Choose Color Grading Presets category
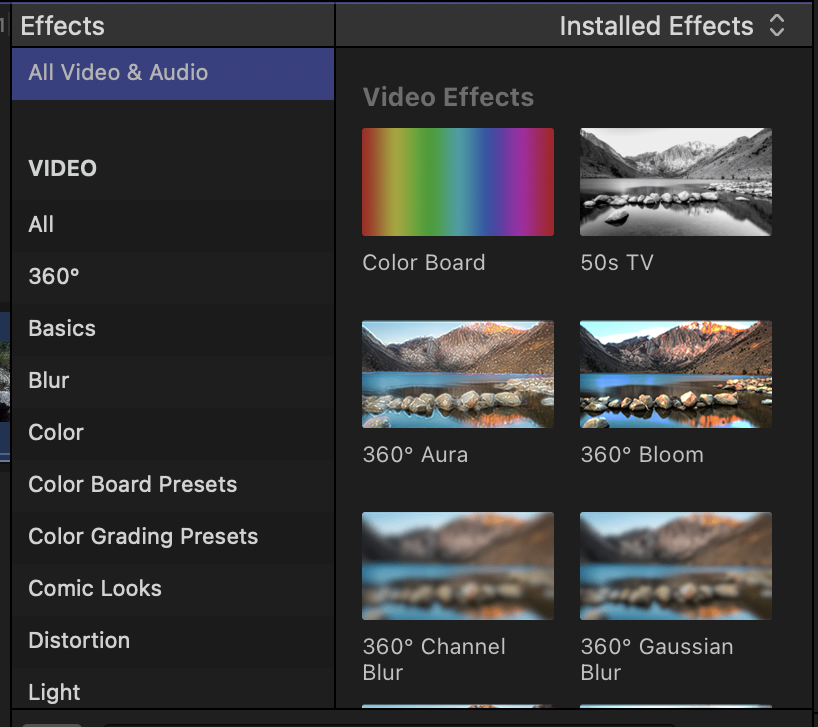 [173, 537]
